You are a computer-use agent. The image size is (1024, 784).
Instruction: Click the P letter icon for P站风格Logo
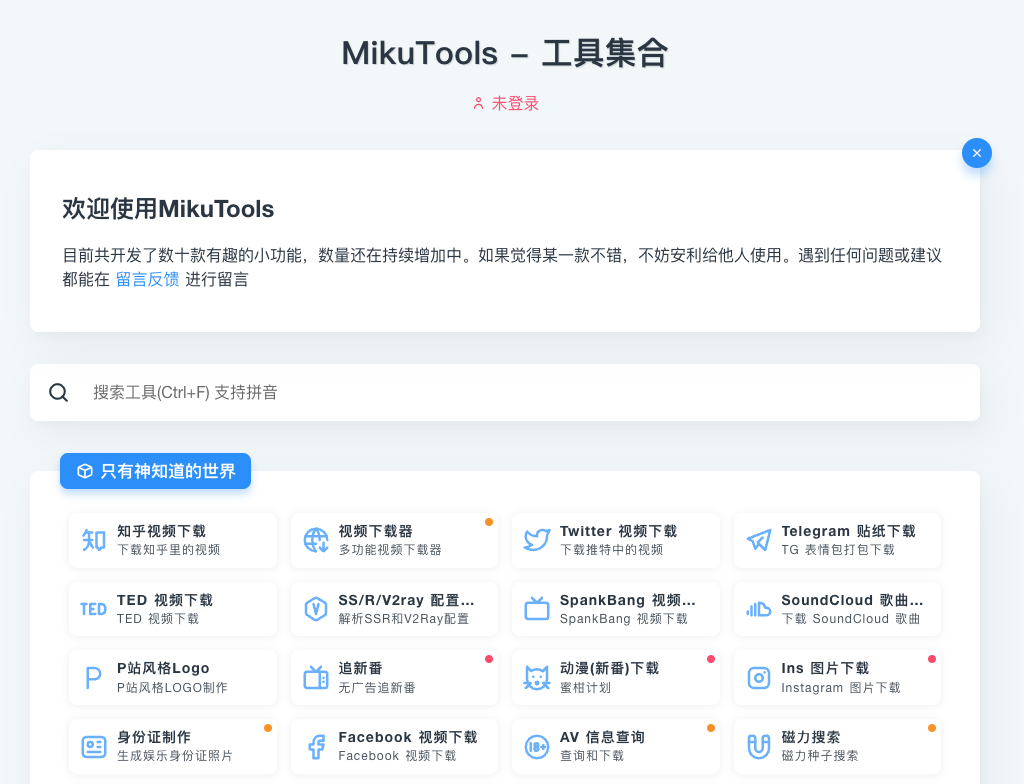point(93,678)
